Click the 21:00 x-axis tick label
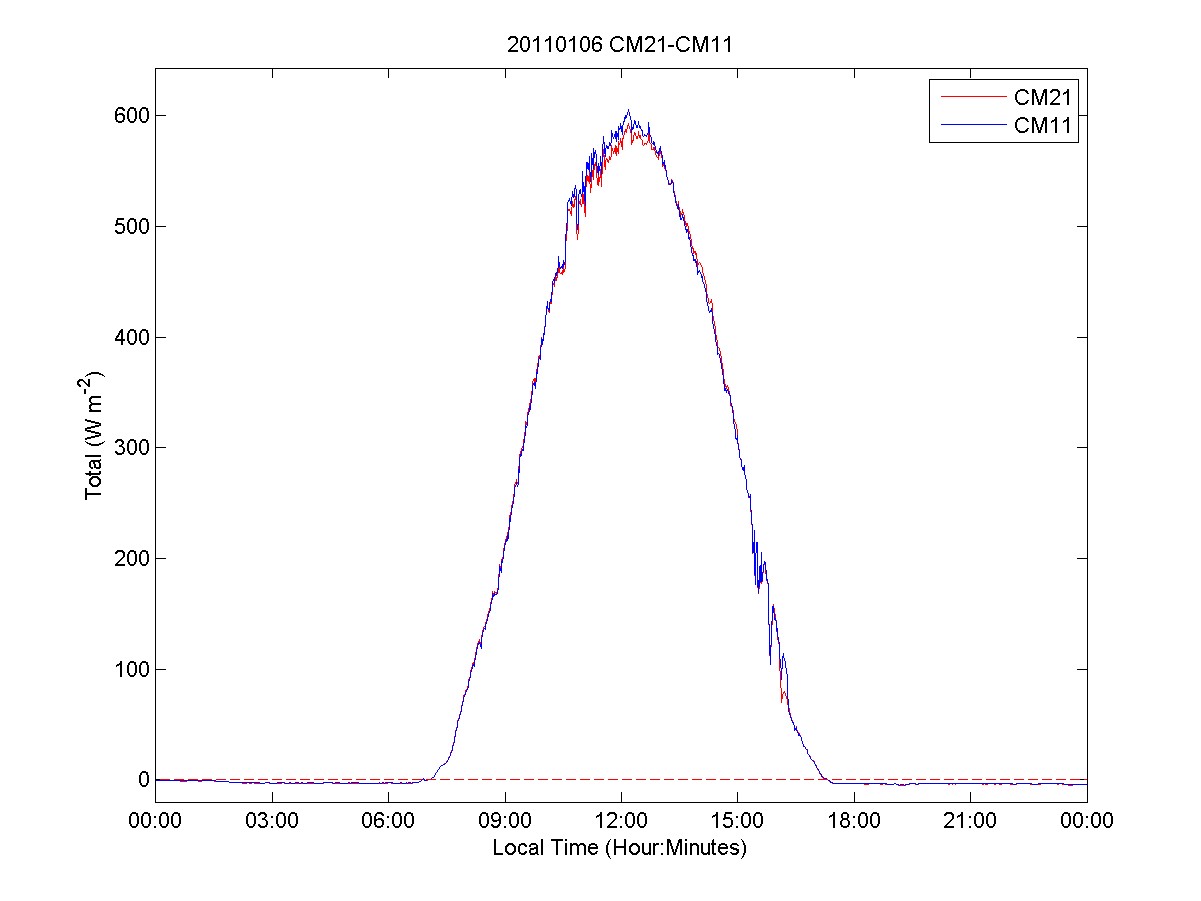 [971, 821]
